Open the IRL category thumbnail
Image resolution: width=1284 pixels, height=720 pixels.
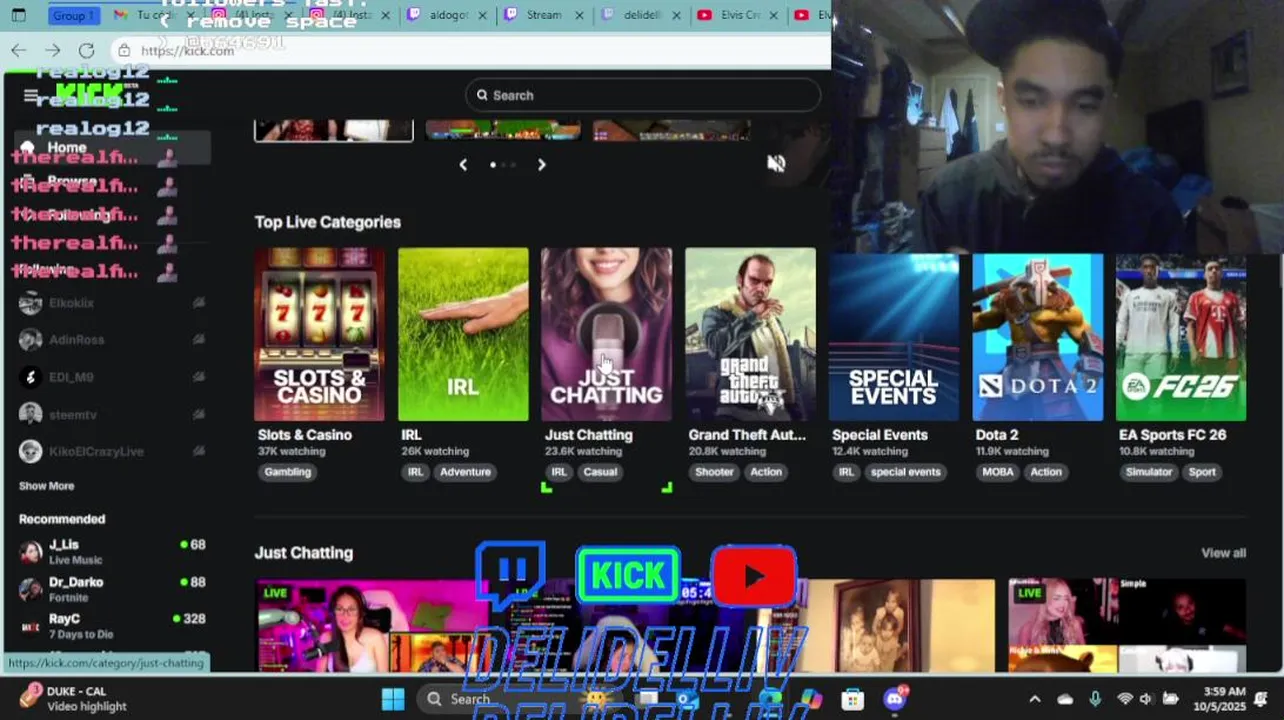click(x=463, y=334)
